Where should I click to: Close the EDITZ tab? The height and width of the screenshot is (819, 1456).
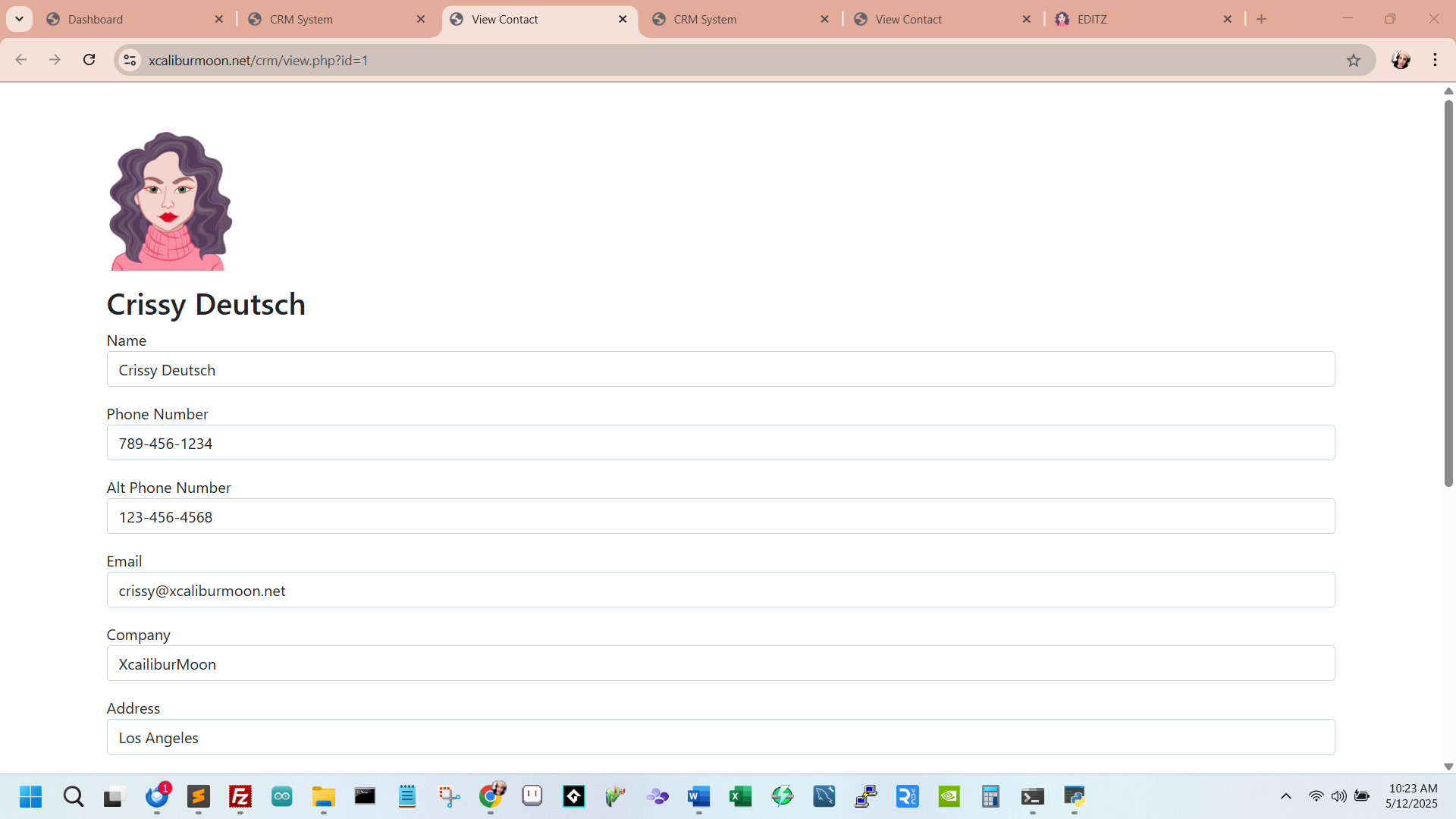point(1228,20)
